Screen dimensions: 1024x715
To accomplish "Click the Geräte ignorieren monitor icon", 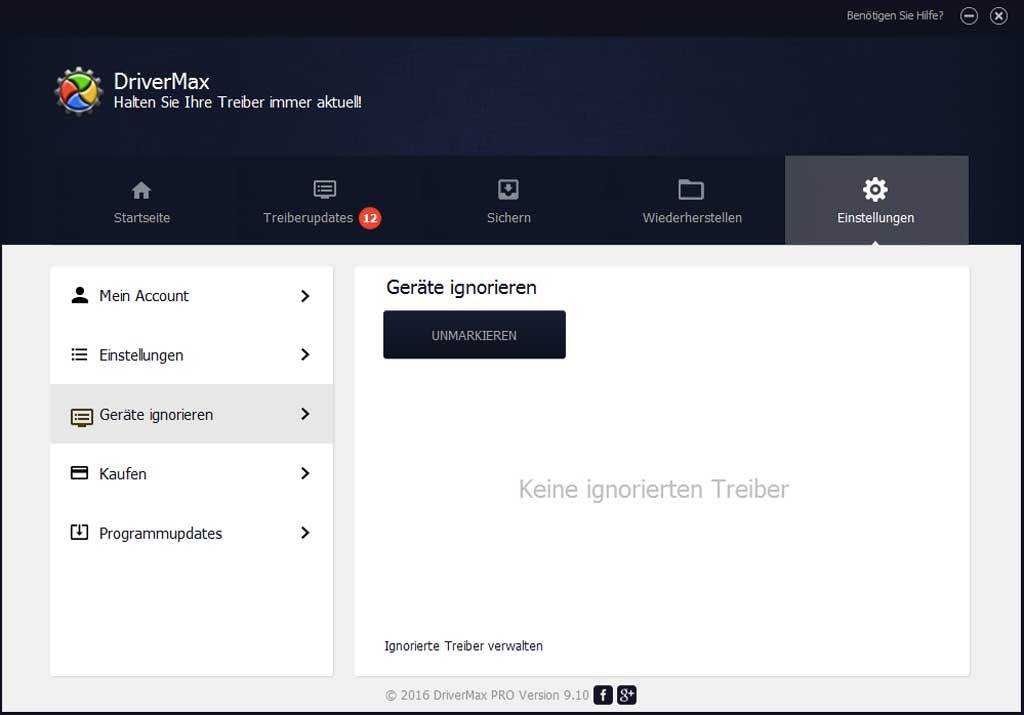I will [82, 417].
